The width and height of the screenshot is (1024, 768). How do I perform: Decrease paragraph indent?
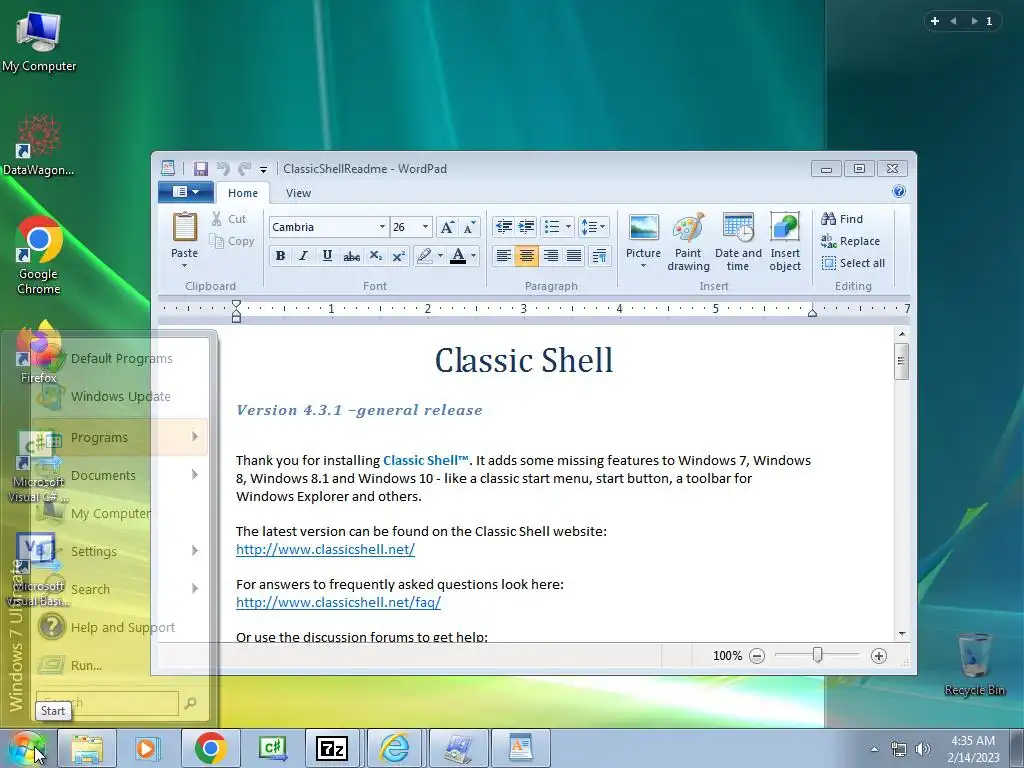[x=504, y=227]
